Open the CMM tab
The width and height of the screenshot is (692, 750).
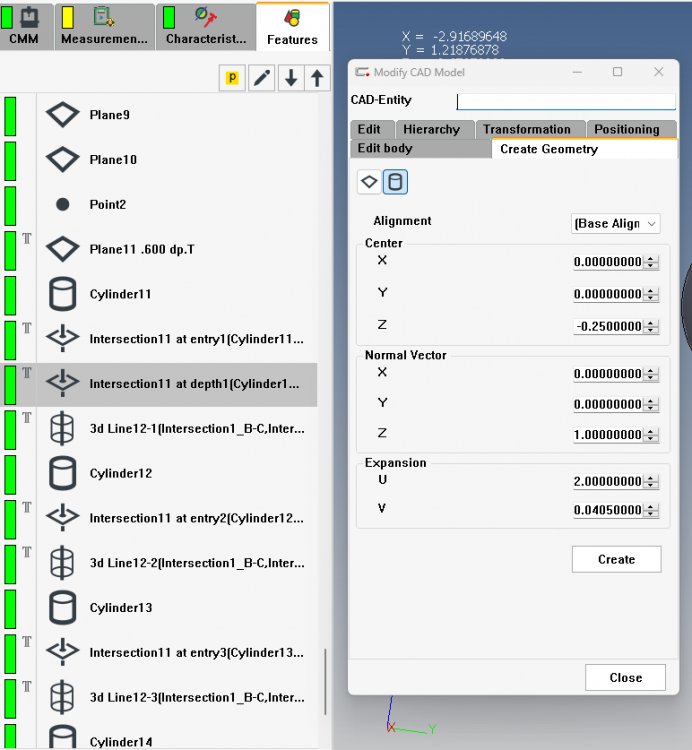tap(26, 26)
